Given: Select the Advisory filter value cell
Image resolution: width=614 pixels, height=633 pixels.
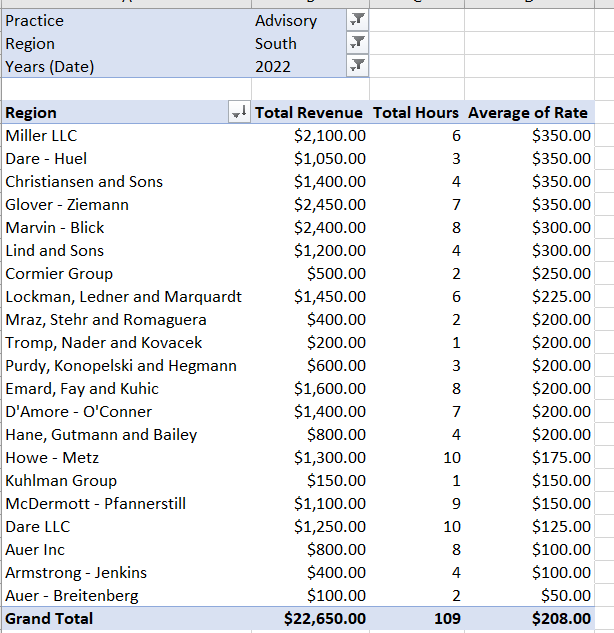Looking at the screenshot, I should point(286,21).
